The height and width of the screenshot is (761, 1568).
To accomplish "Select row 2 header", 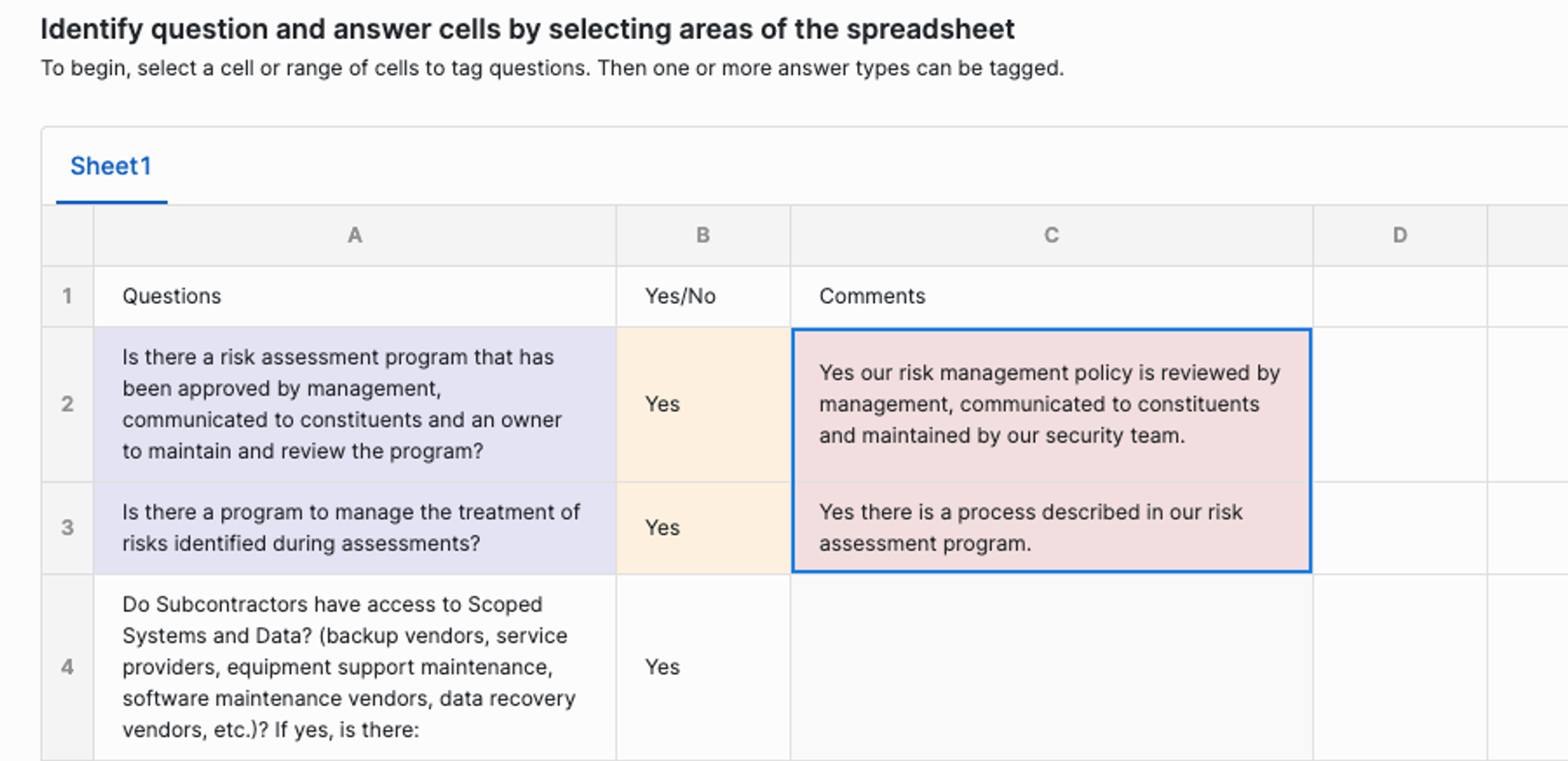I will click(x=67, y=404).
